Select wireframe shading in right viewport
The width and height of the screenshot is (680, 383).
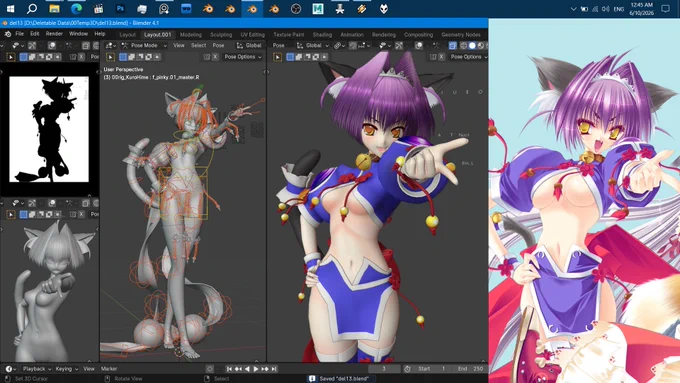pos(464,45)
